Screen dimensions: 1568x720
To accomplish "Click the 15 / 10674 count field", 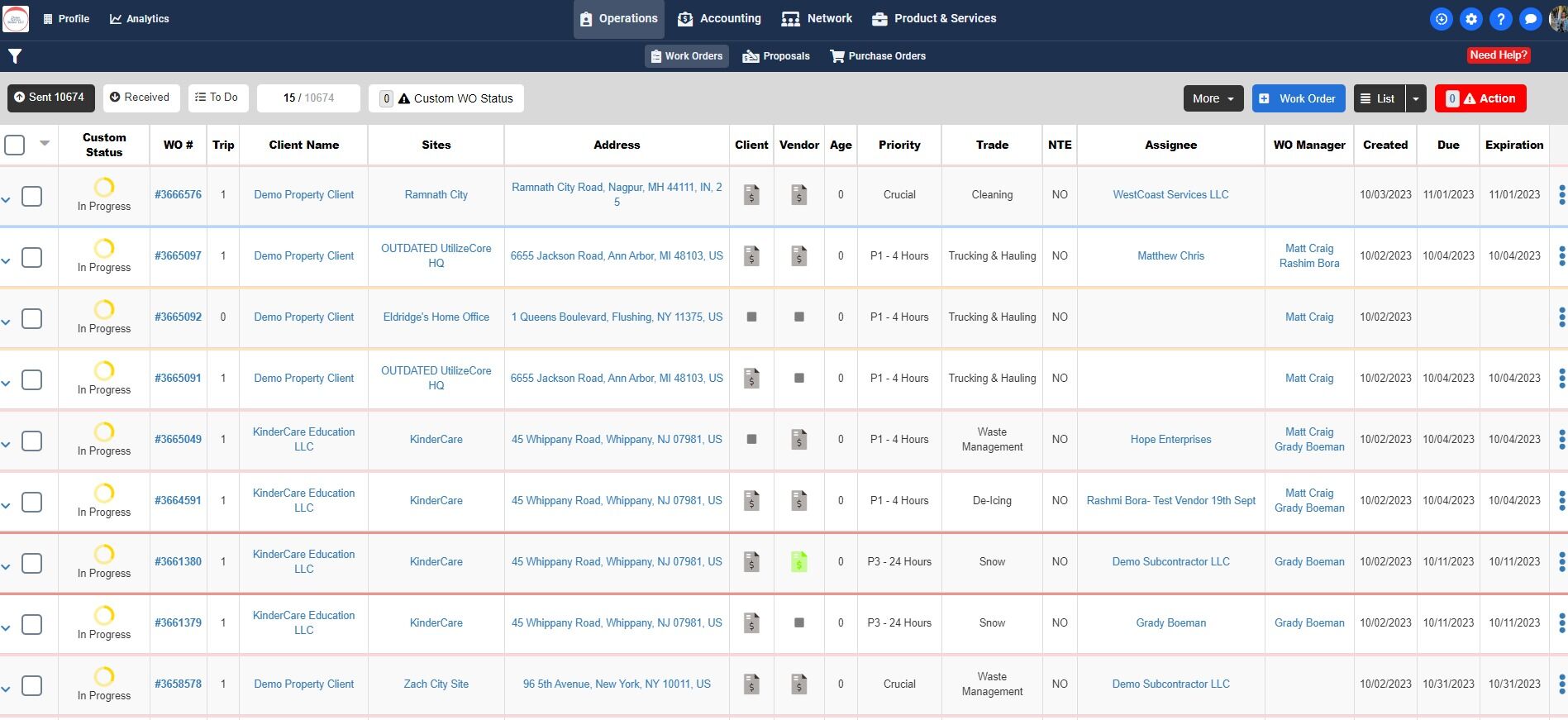I will [308, 98].
